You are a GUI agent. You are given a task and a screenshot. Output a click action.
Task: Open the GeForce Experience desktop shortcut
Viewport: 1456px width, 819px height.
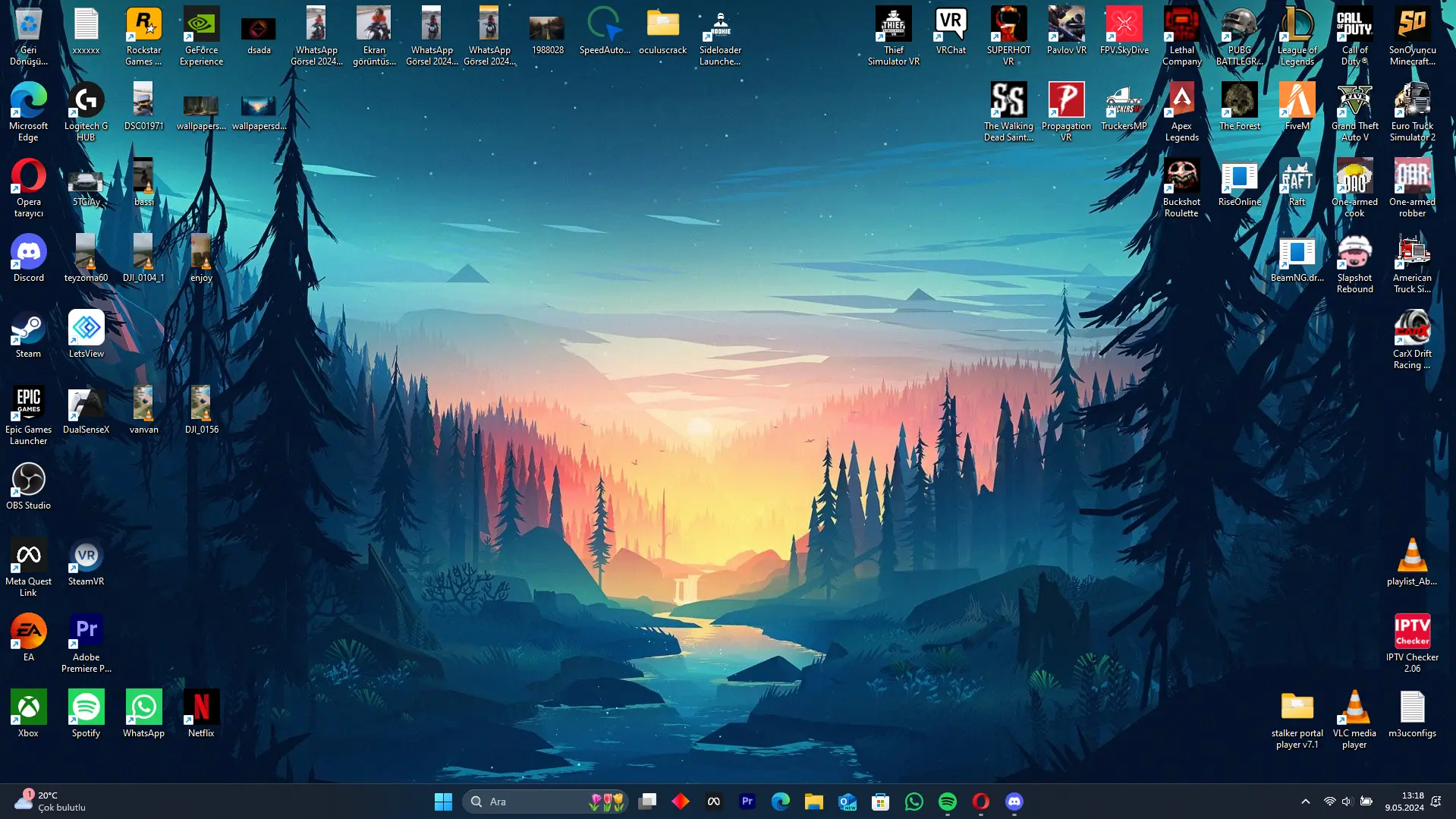[201, 36]
